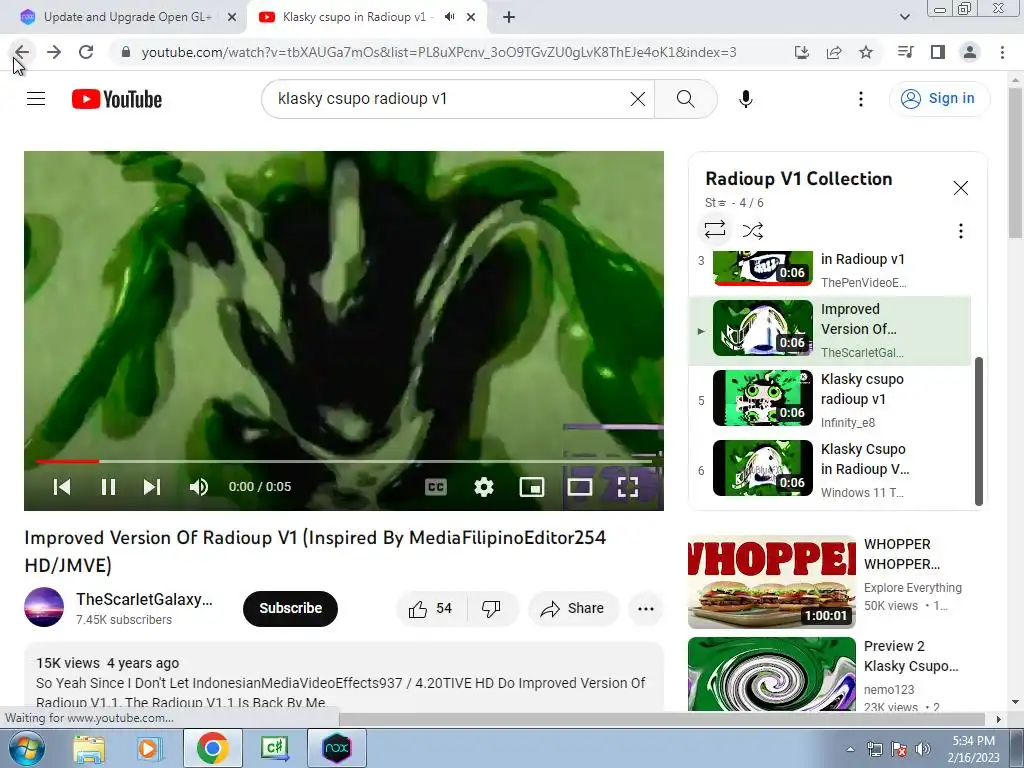Skip to previous video in player
This screenshot has width=1024, height=768.
coord(62,487)
